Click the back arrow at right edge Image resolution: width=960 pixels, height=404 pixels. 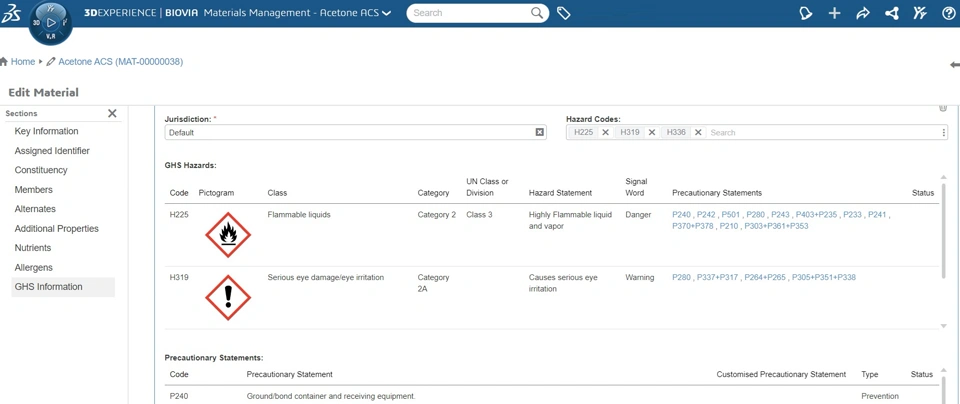tap(954, 65)
